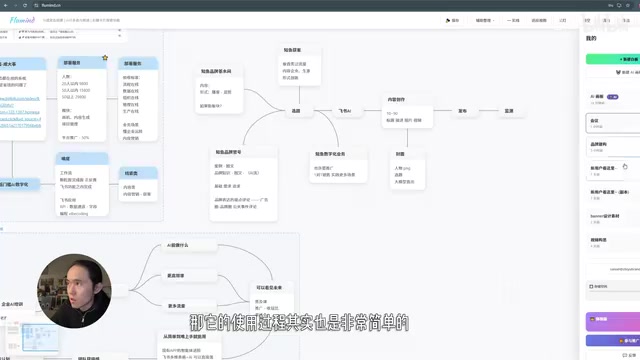640x360 pixels.
Task: Click the 存储空间 storage icon in the sidebar
Action: [x=591, y=287]
